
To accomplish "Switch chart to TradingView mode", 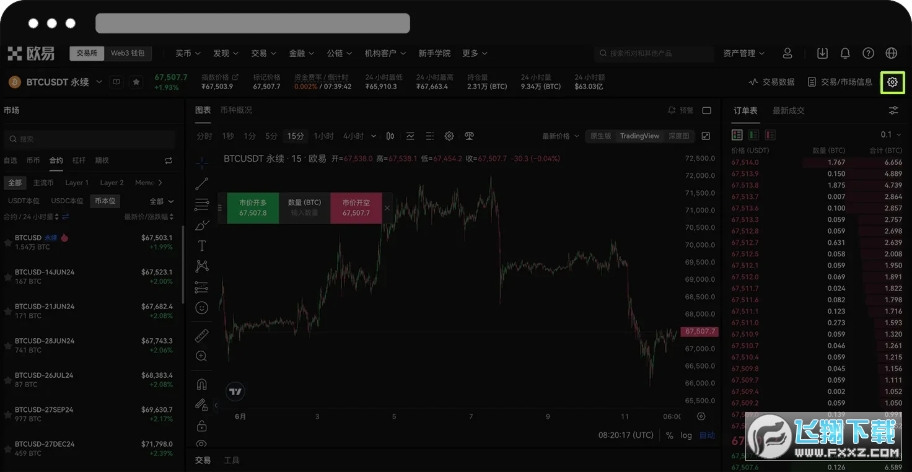I will [x=639, y=136].
